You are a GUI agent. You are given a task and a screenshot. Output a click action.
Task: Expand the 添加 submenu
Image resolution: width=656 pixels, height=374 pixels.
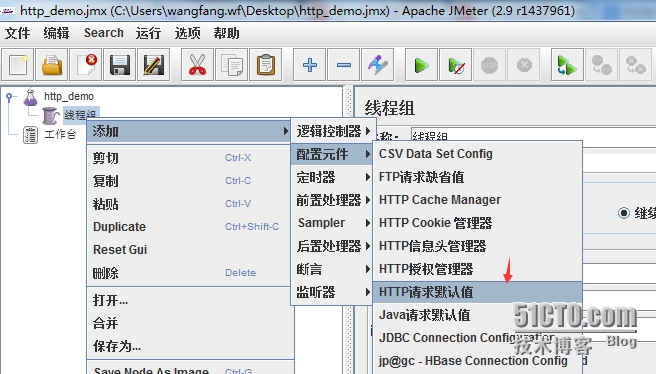tap(189, 131)
